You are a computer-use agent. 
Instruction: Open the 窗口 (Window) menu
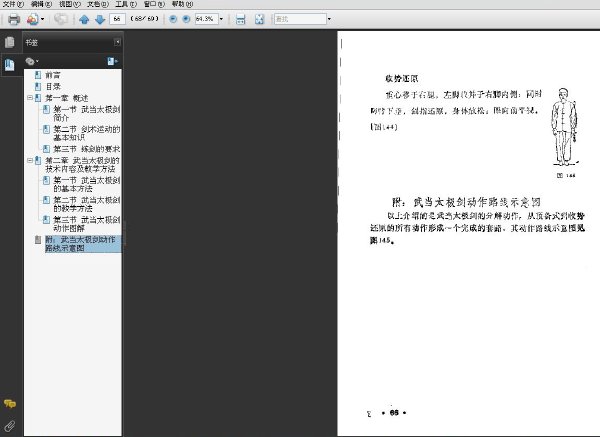pos(154,4)
